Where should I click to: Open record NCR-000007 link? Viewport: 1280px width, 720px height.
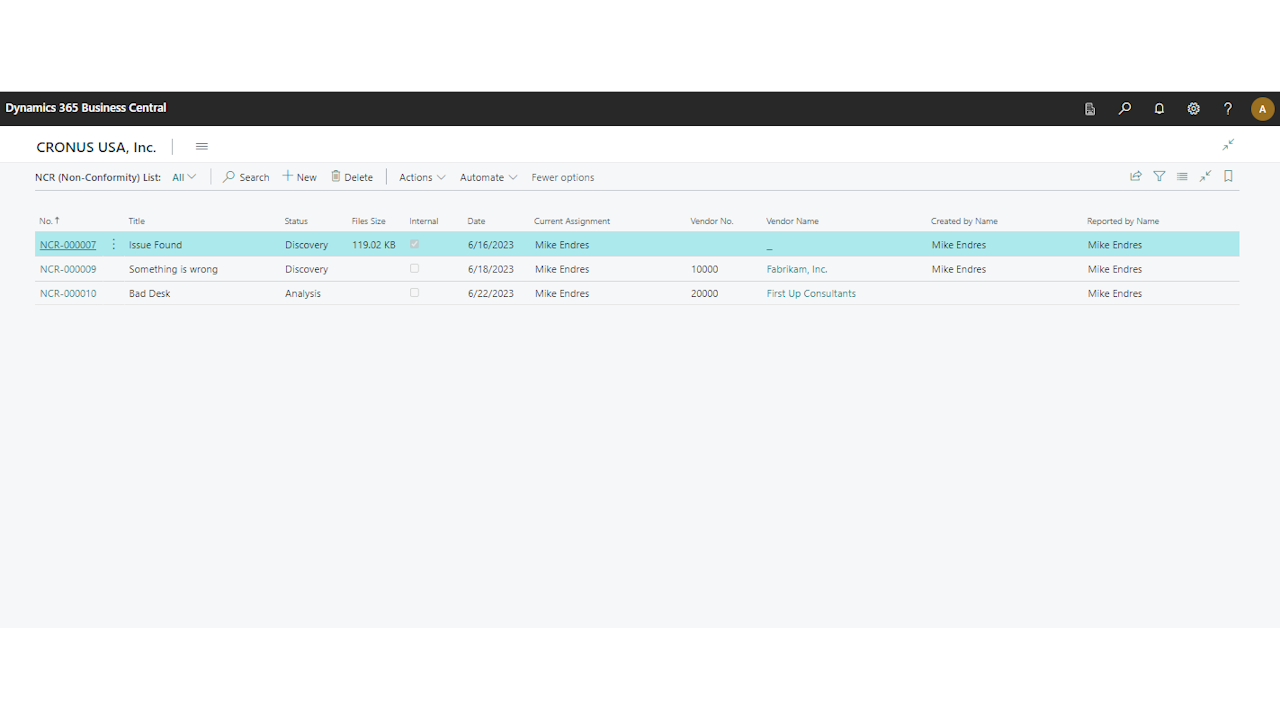[68, 245]
